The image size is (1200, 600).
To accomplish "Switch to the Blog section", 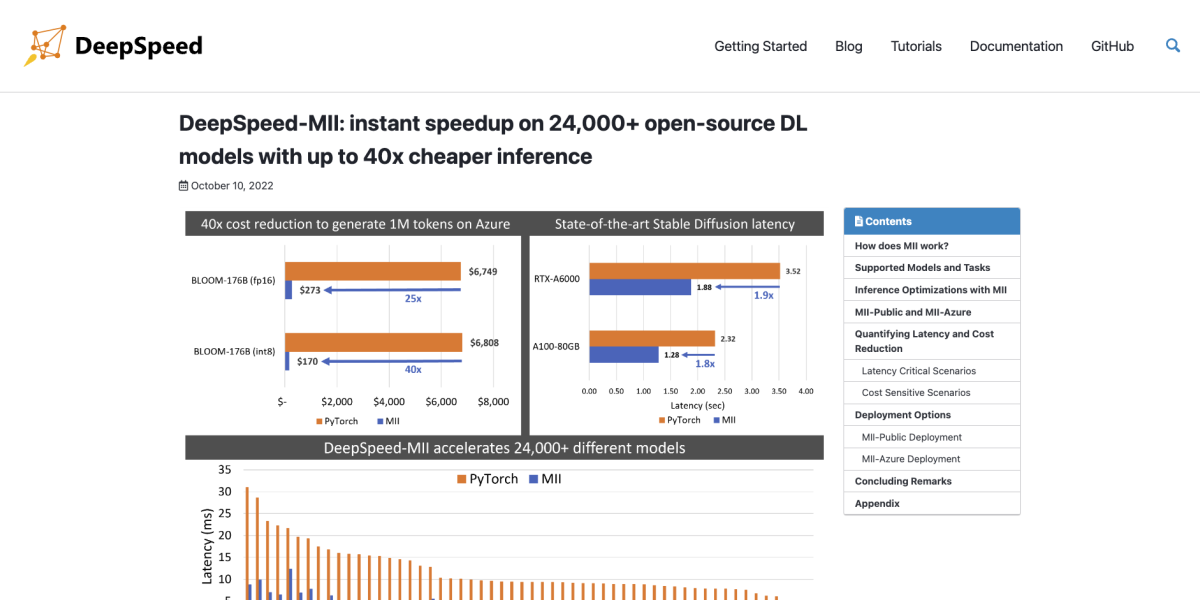I will pyautogui.click(x=848, y=46).
